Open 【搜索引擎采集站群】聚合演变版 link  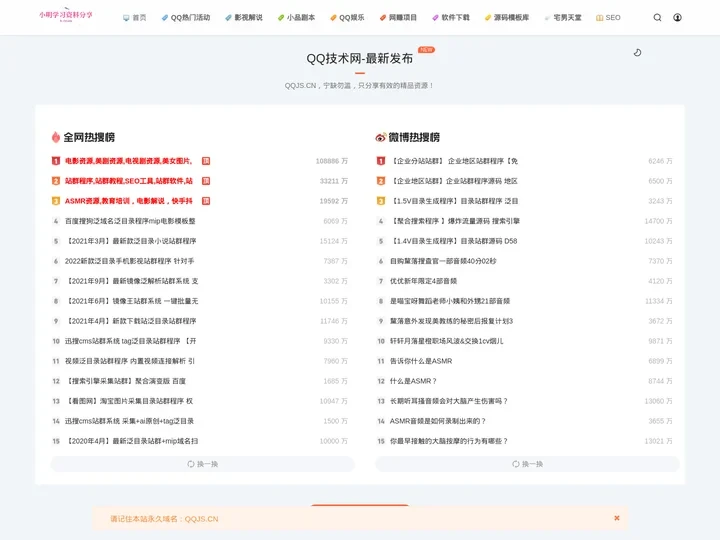pos(125,381)
